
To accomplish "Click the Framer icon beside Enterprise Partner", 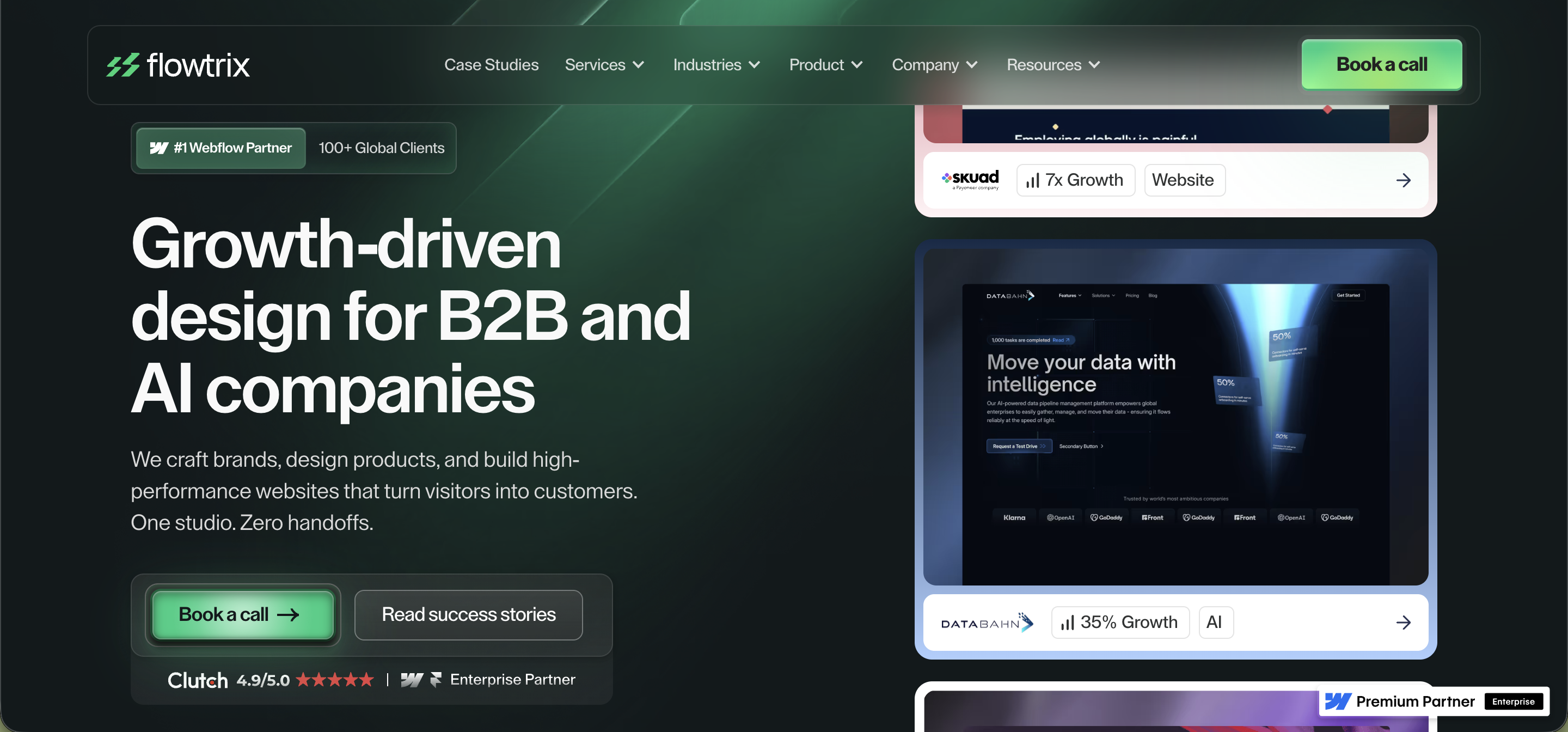I will (436, 680).
